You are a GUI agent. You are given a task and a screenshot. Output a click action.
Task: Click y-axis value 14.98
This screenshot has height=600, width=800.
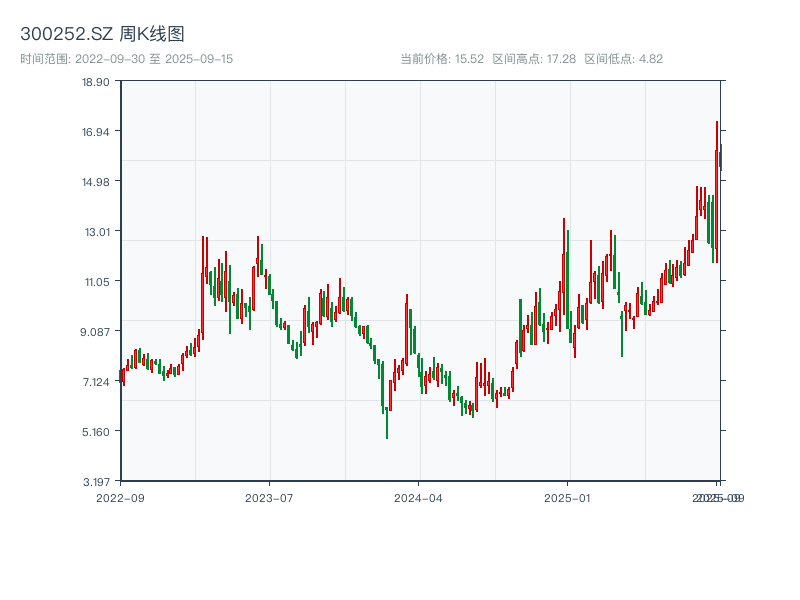tap(96, 182)
